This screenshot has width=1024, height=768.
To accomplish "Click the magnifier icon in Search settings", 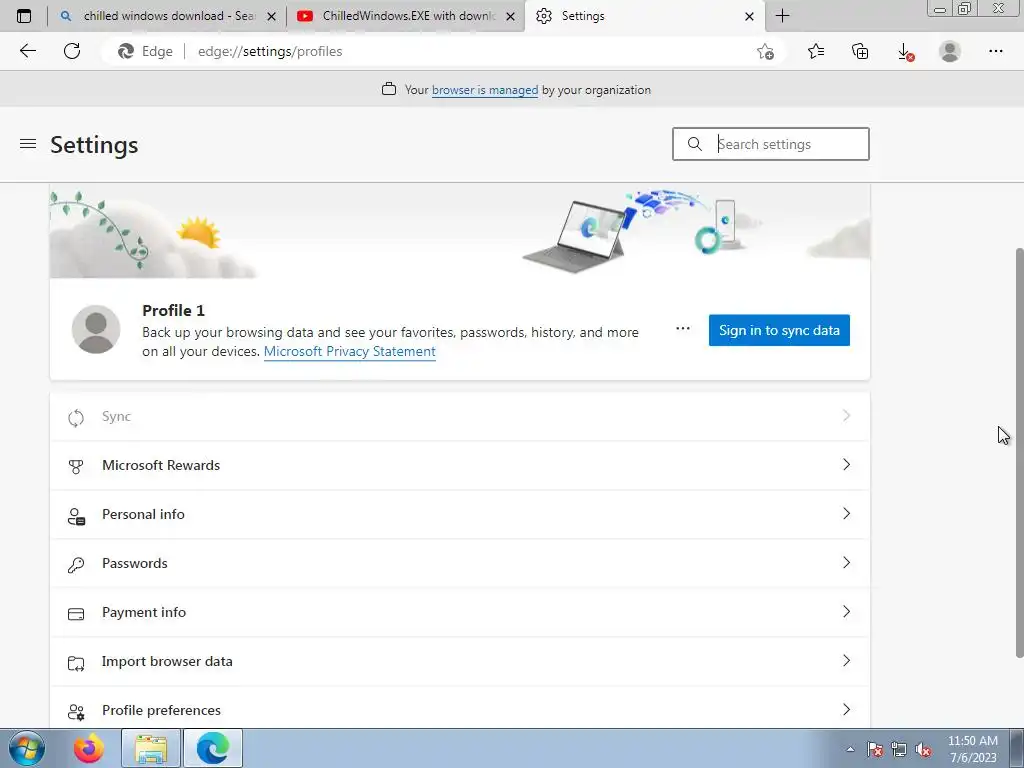I will point(695,144).
